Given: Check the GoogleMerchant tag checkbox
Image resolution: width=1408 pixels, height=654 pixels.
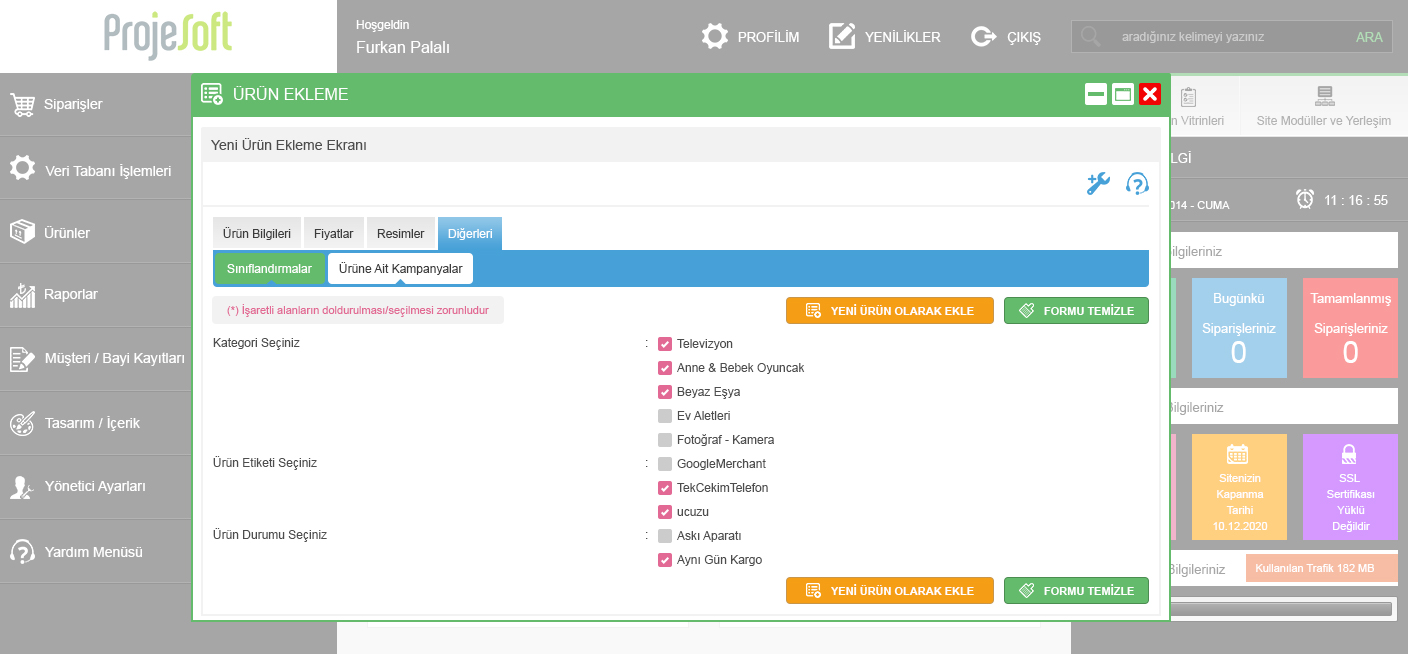Looking at the screenshot, I should 665,464.
